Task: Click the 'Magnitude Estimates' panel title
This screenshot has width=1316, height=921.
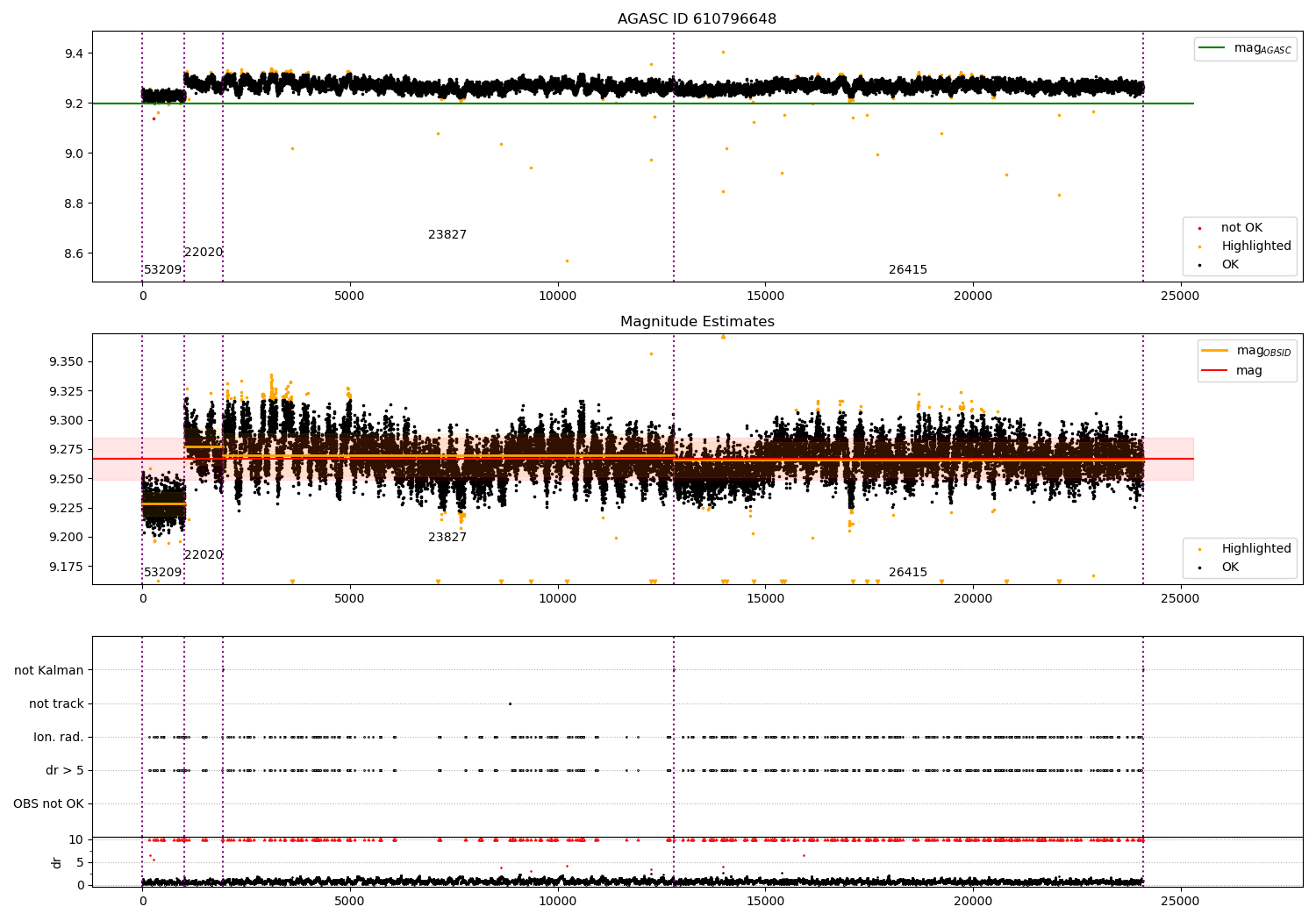Action: (697, 322)
